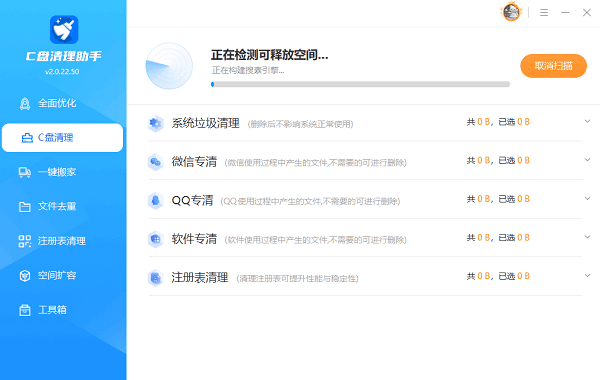Click the 系统垃圾清理 gear icon
Viewport: 600px width, 380px height.
[156, 123]
